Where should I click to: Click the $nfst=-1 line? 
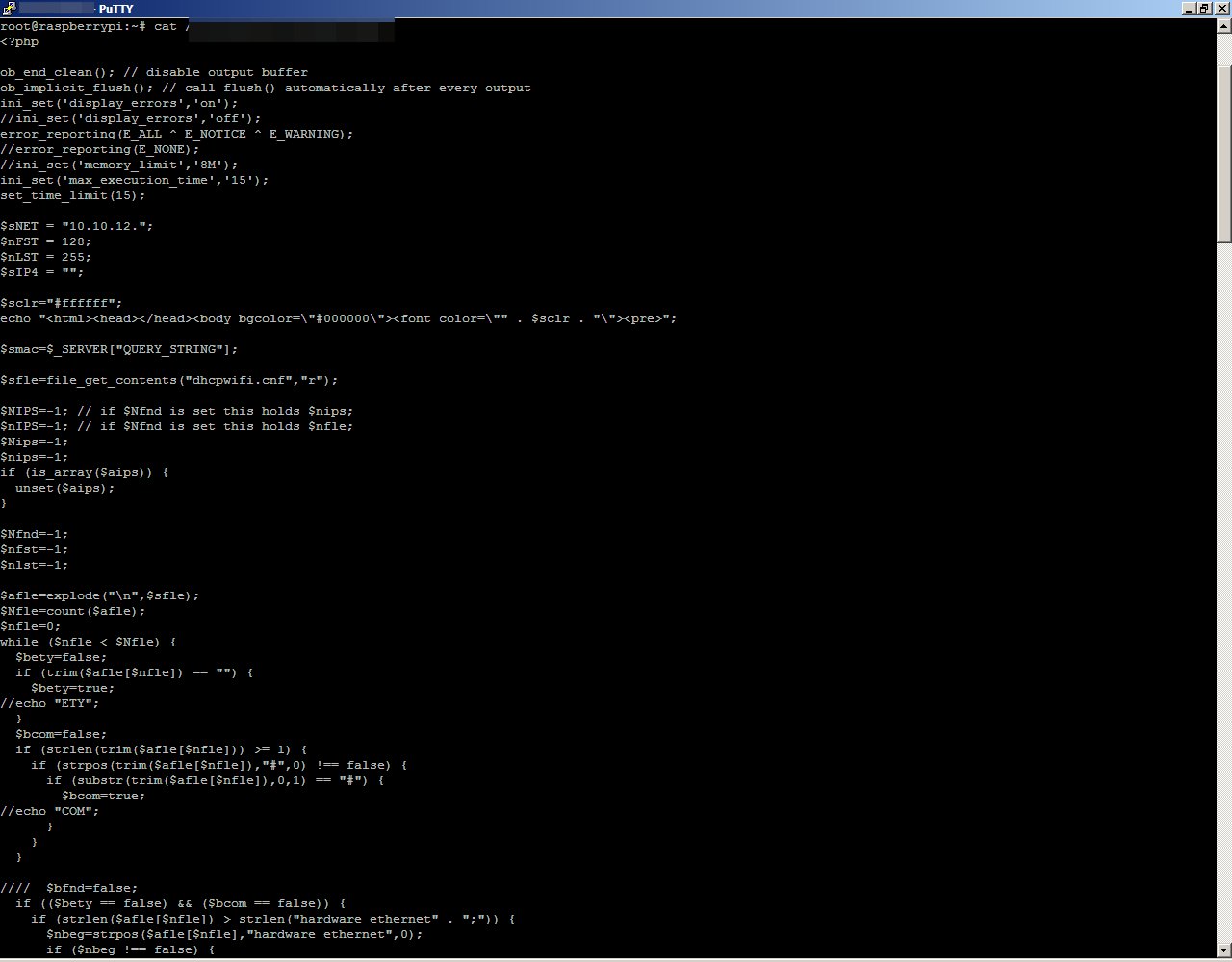pos(35,549)
